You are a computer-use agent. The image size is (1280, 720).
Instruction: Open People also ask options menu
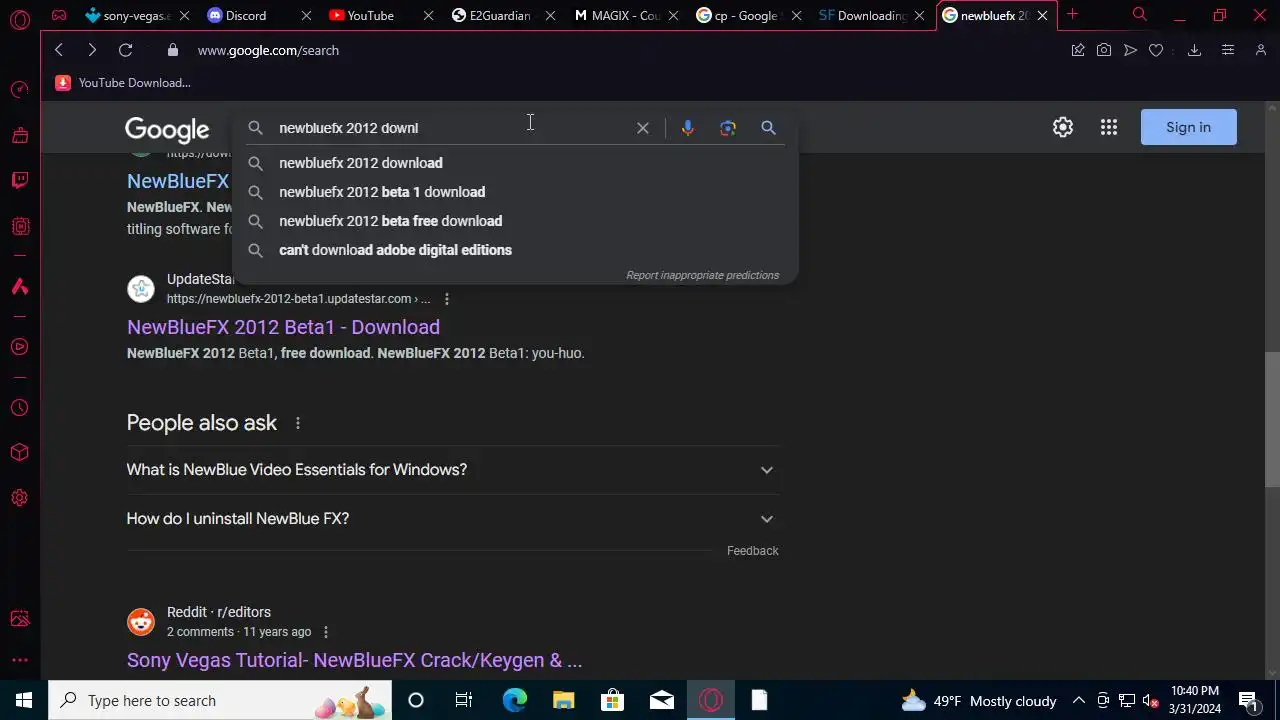pos(298,423)
